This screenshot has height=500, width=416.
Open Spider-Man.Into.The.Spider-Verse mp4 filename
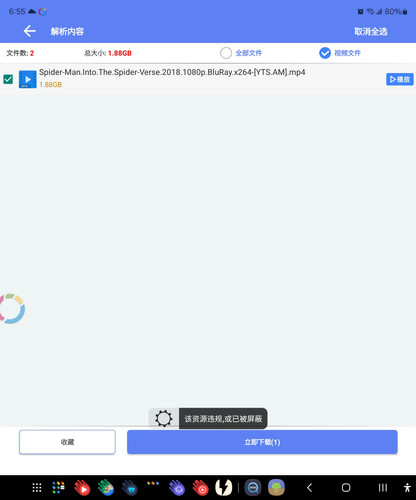(172, 72)
